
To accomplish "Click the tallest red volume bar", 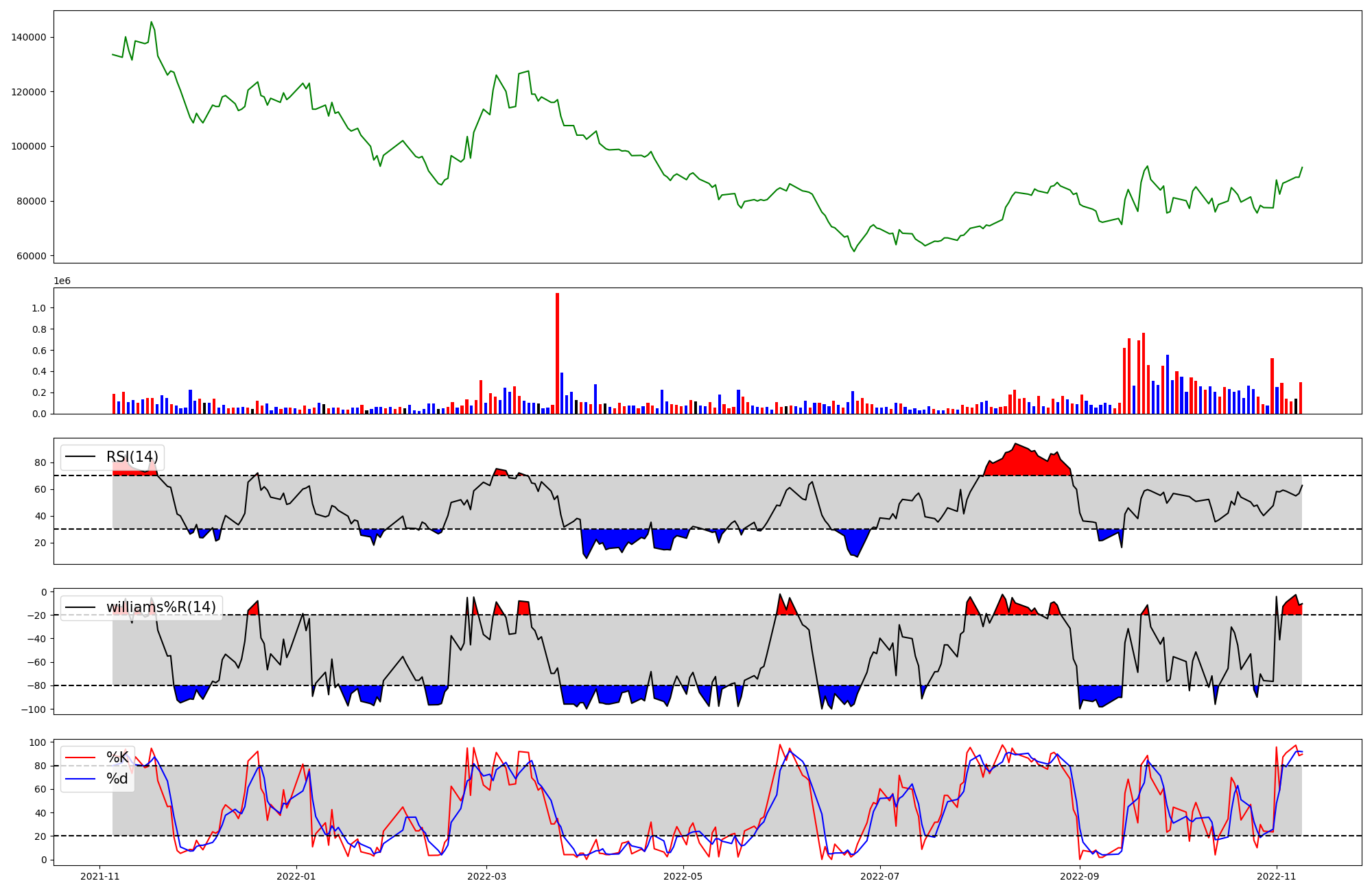I will pos(557,353).
